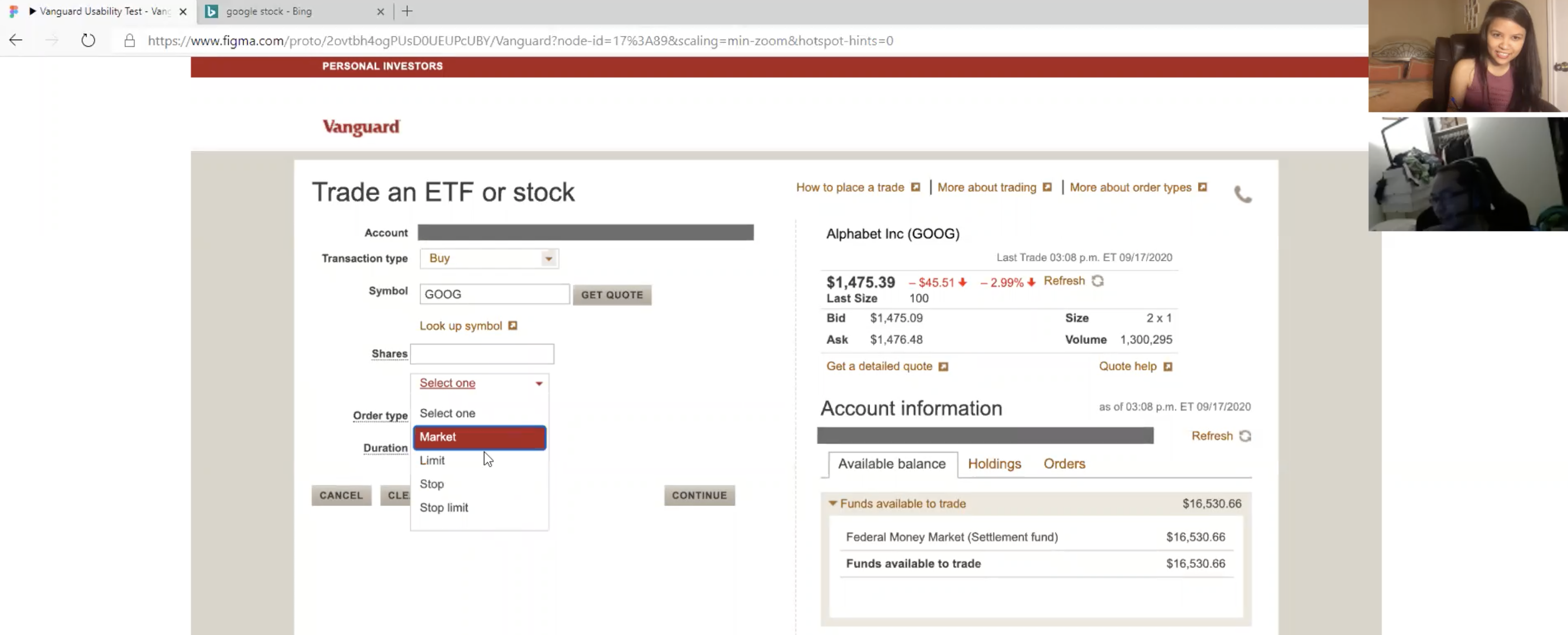Click the CANCEL button

(x=341, y=496)
